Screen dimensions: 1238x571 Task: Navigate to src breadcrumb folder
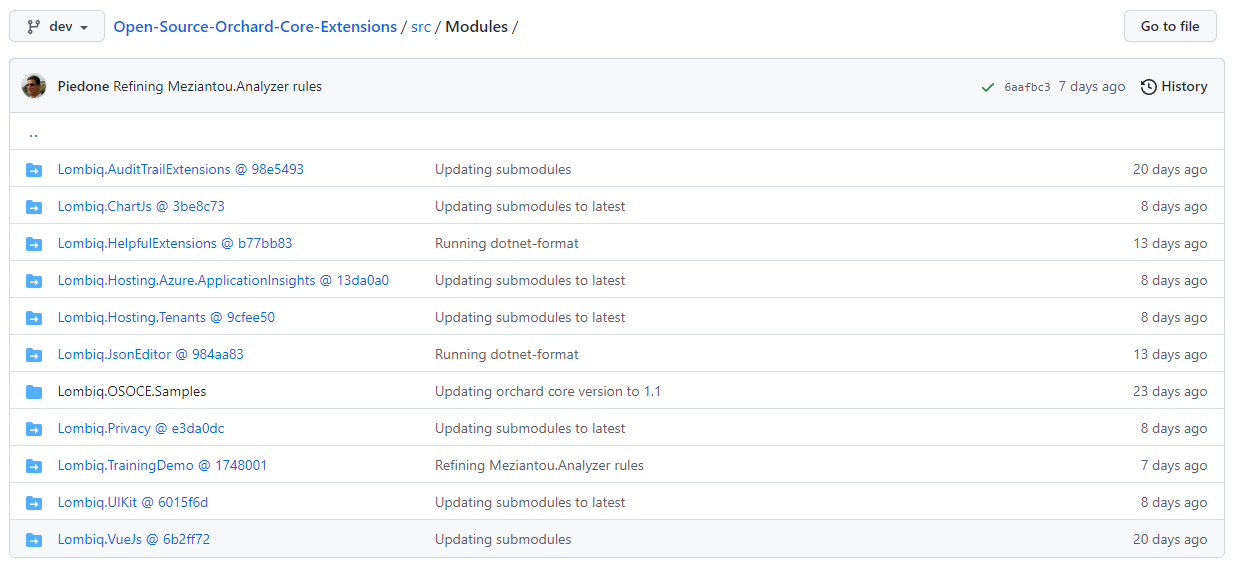tap(421, 26)
